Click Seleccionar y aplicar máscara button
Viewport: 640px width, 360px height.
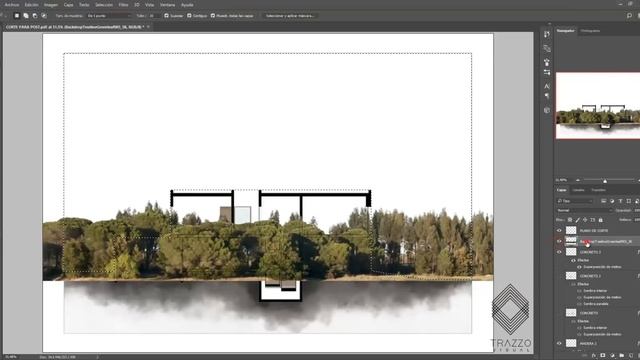point(290,16)
